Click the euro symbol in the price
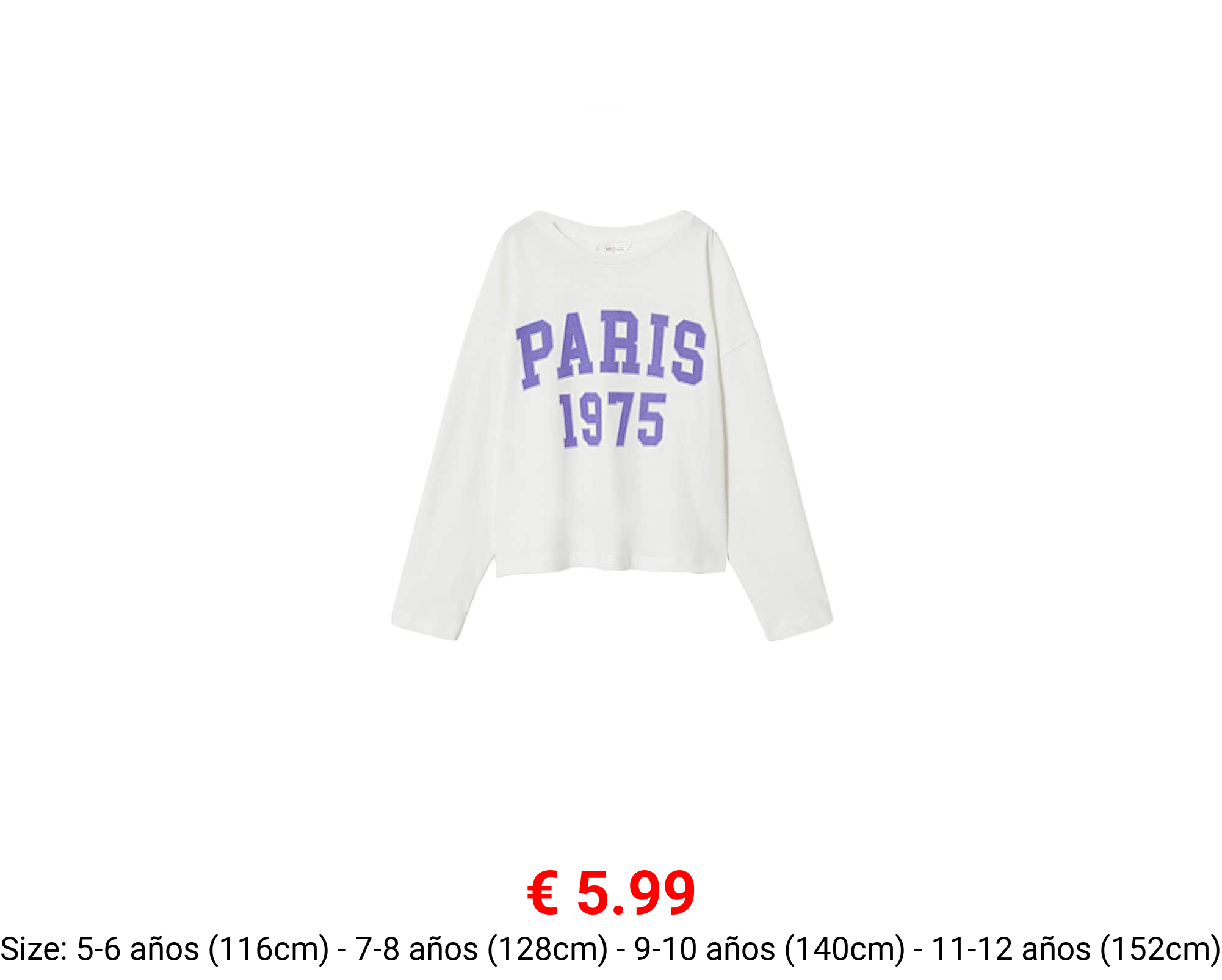1222x980 pixels. pyautogui.click(x=543, y=893)
